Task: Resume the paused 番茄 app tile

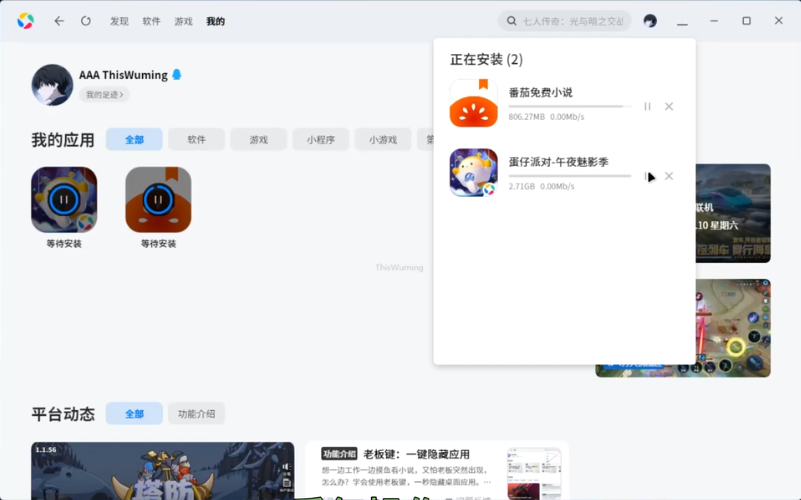Action: [158, 200]
